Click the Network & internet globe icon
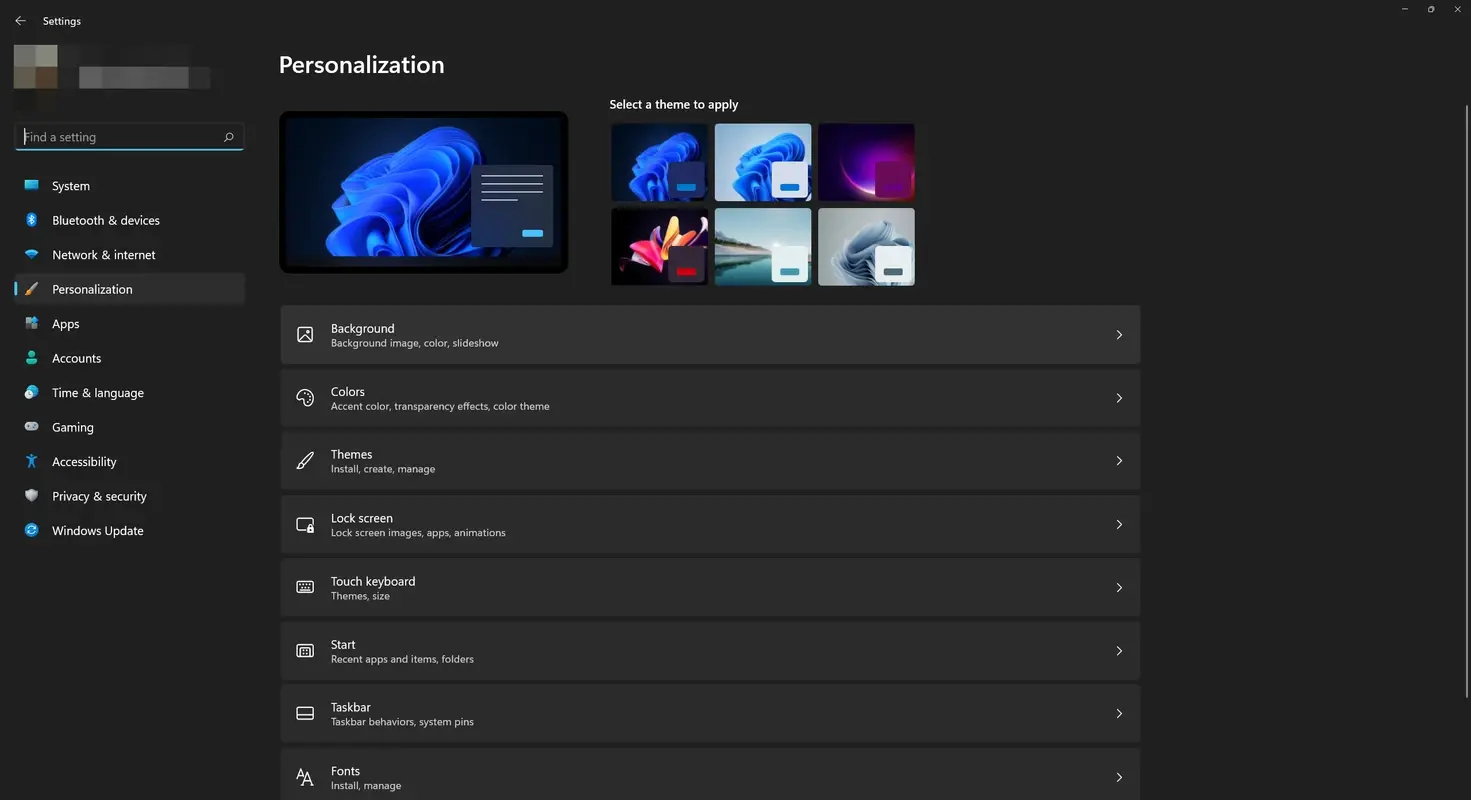Screen dimensions: 1471x800 (31, 254)
